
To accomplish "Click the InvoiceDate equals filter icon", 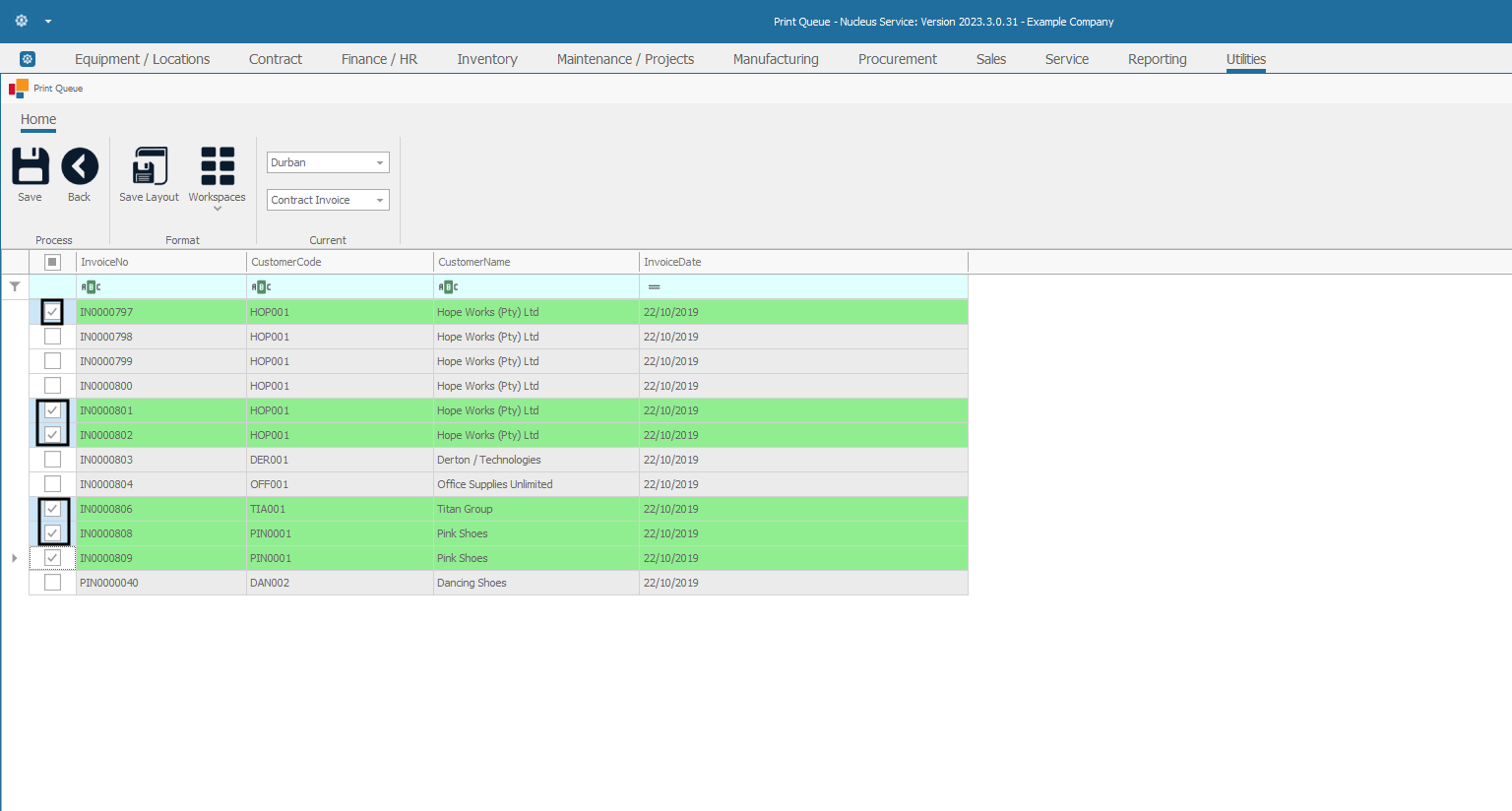I will pos(654,286).
